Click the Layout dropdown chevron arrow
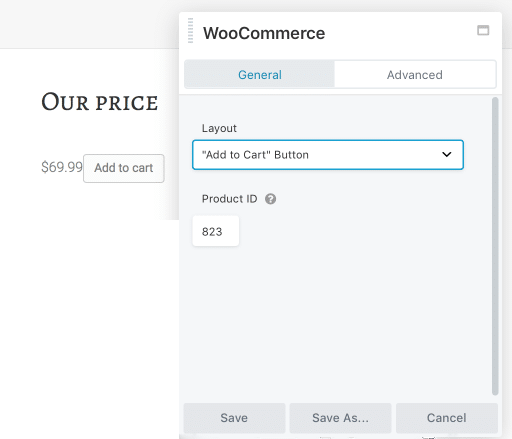 [x=447, y=155]
